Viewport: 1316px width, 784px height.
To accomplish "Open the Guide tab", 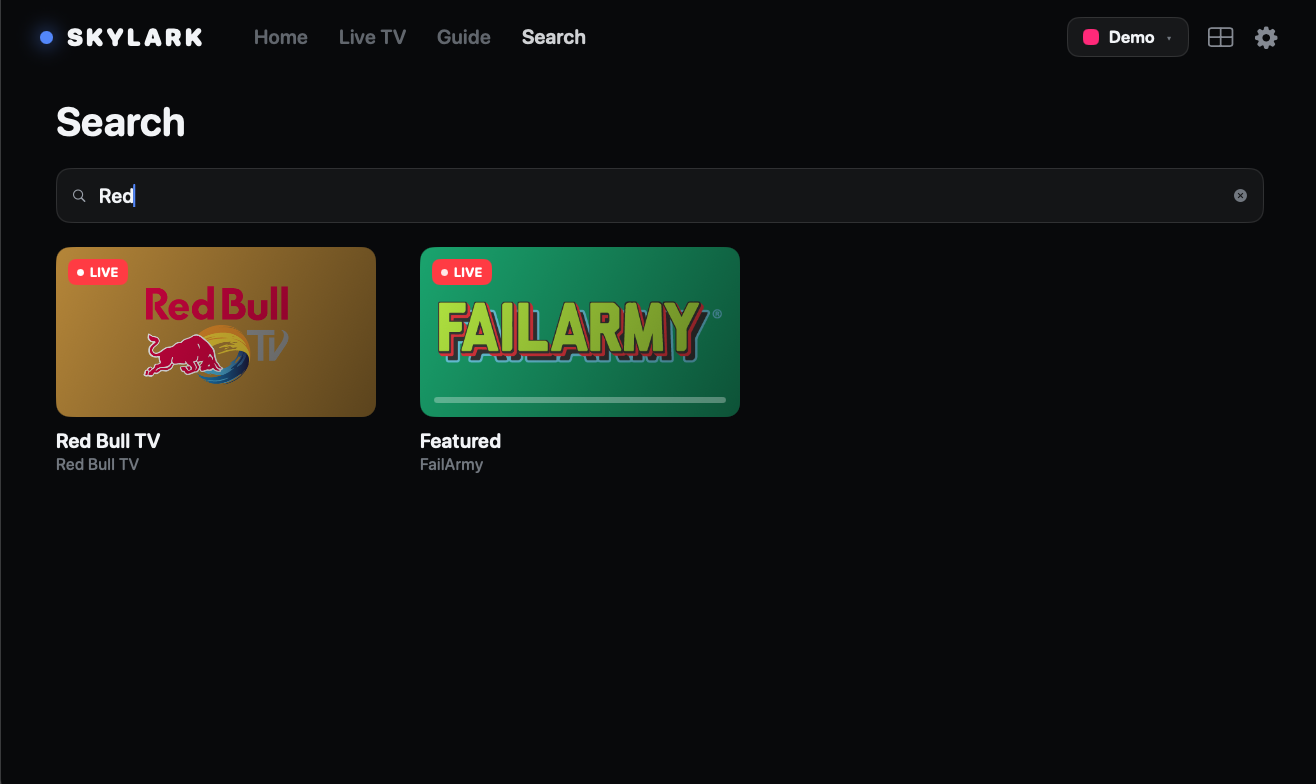I will [464, 37].
